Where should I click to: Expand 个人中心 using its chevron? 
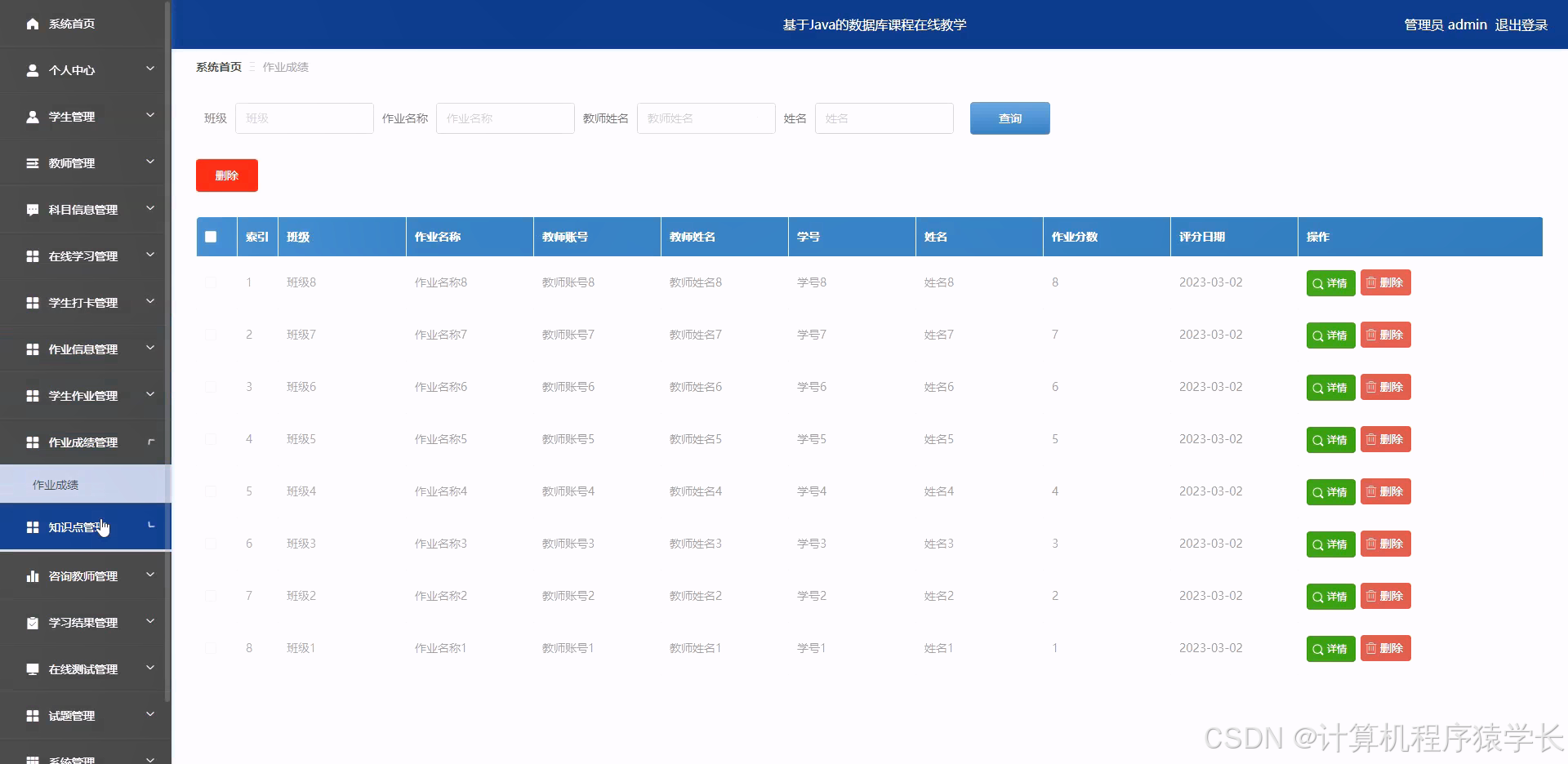(150, 69)
